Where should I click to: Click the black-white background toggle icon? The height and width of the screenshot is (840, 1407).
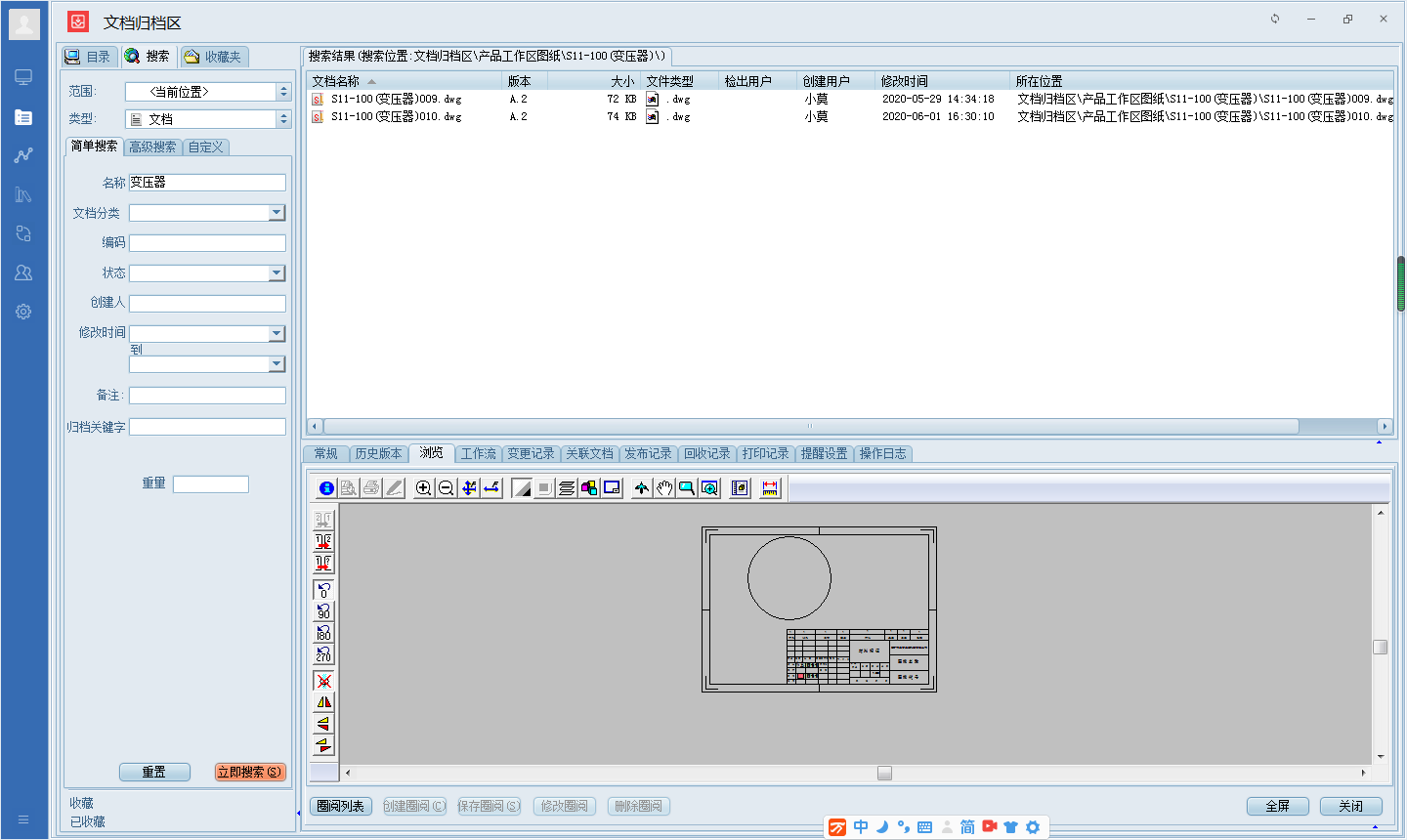[x=522, y=488]
